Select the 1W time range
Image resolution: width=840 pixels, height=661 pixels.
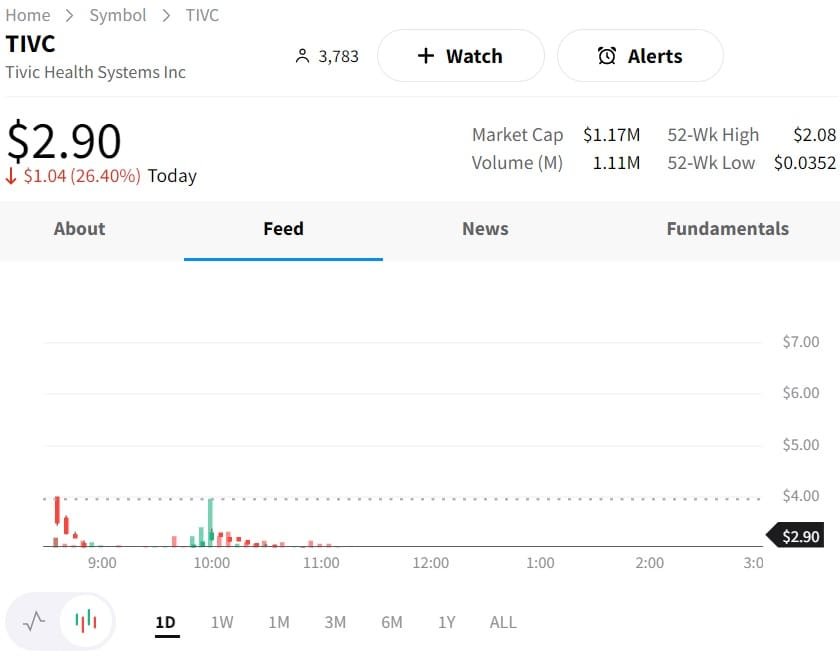tap(222, 622)
